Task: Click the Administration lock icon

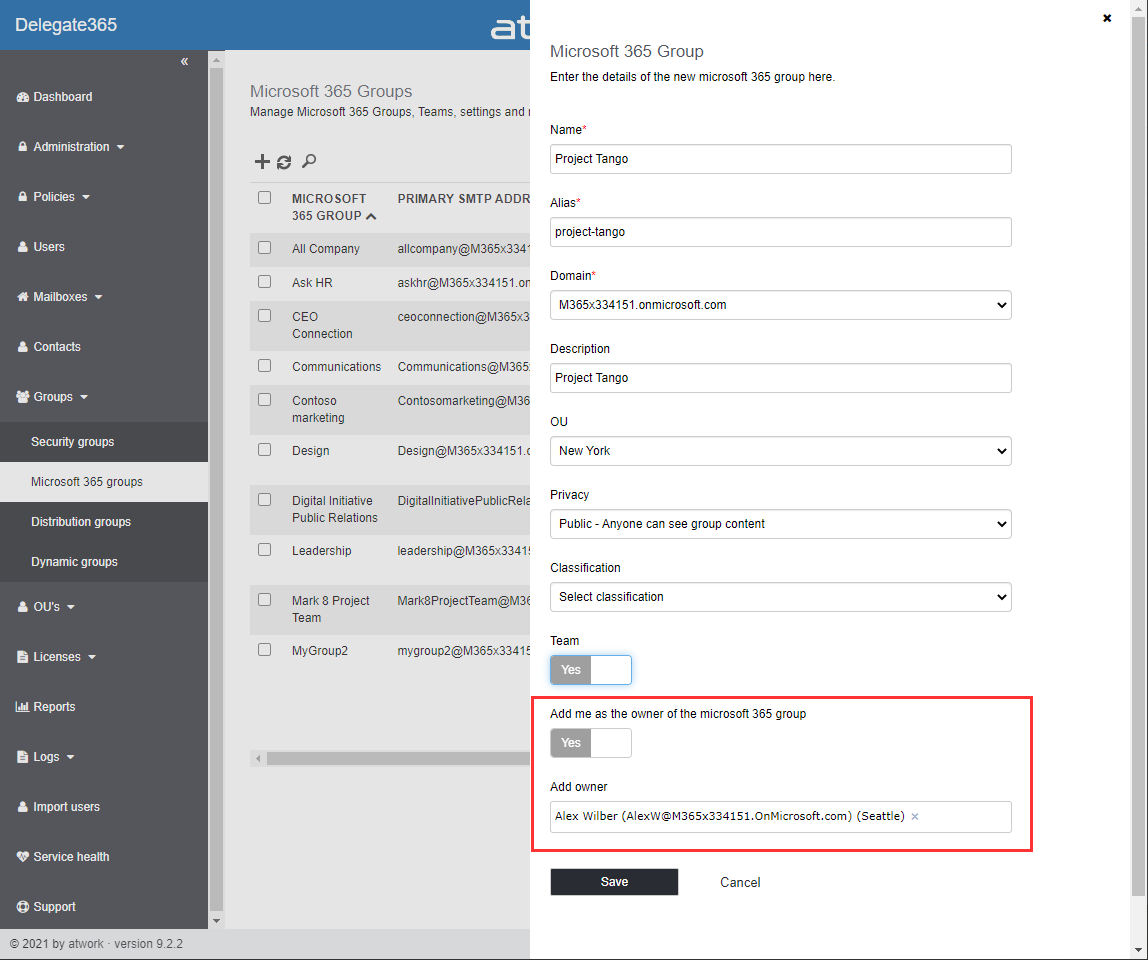Action: click(x=23, y=146)
